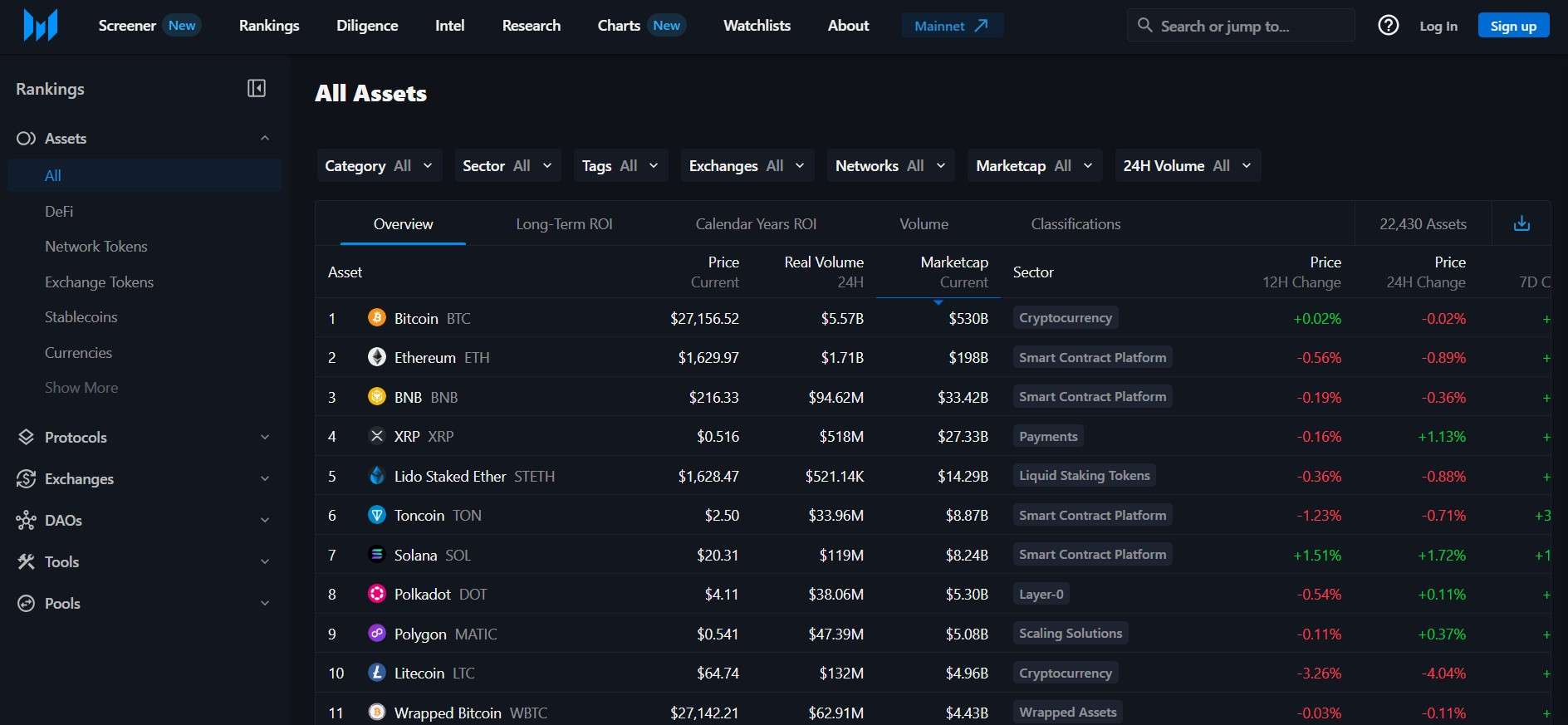
Task: Click the Pools sidebar icon
Action: point(26,604)
